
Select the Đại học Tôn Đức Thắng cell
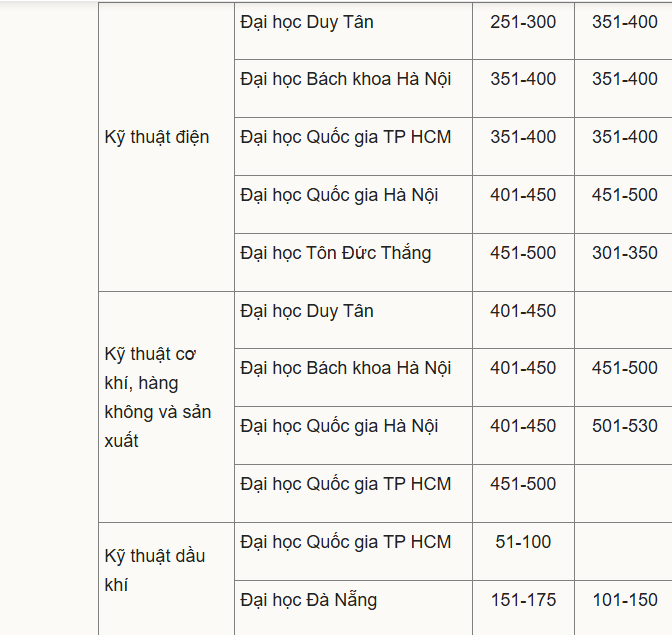click(x=336, y=253)
